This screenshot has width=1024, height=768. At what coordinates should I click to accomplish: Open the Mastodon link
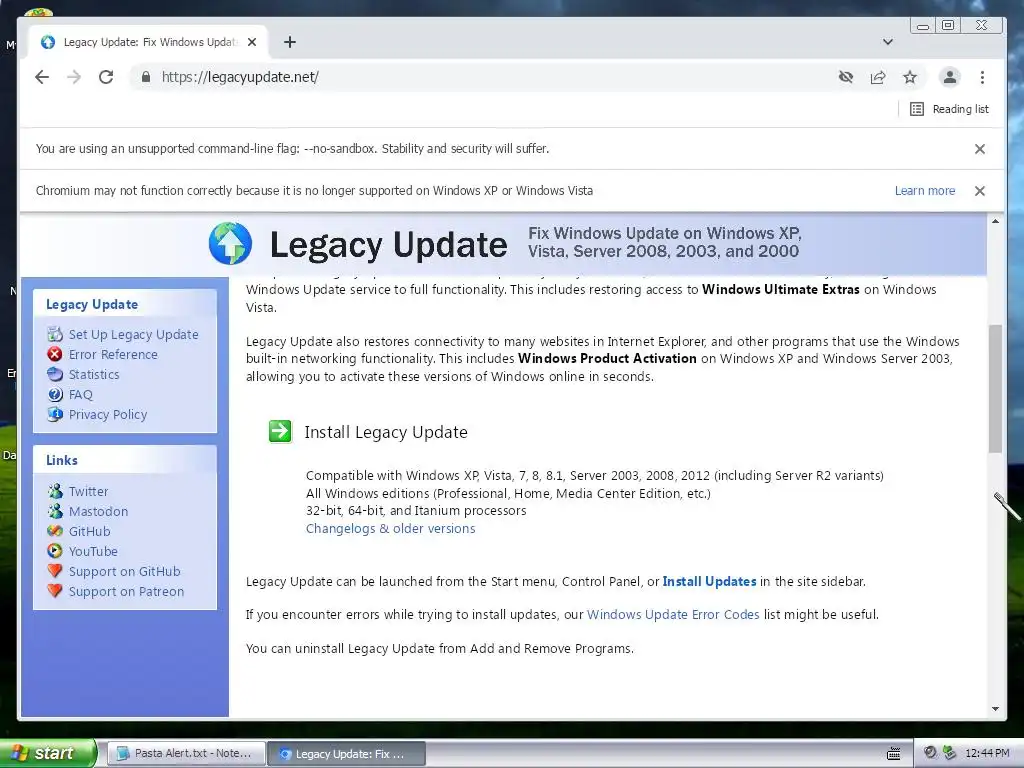(98, 511)
